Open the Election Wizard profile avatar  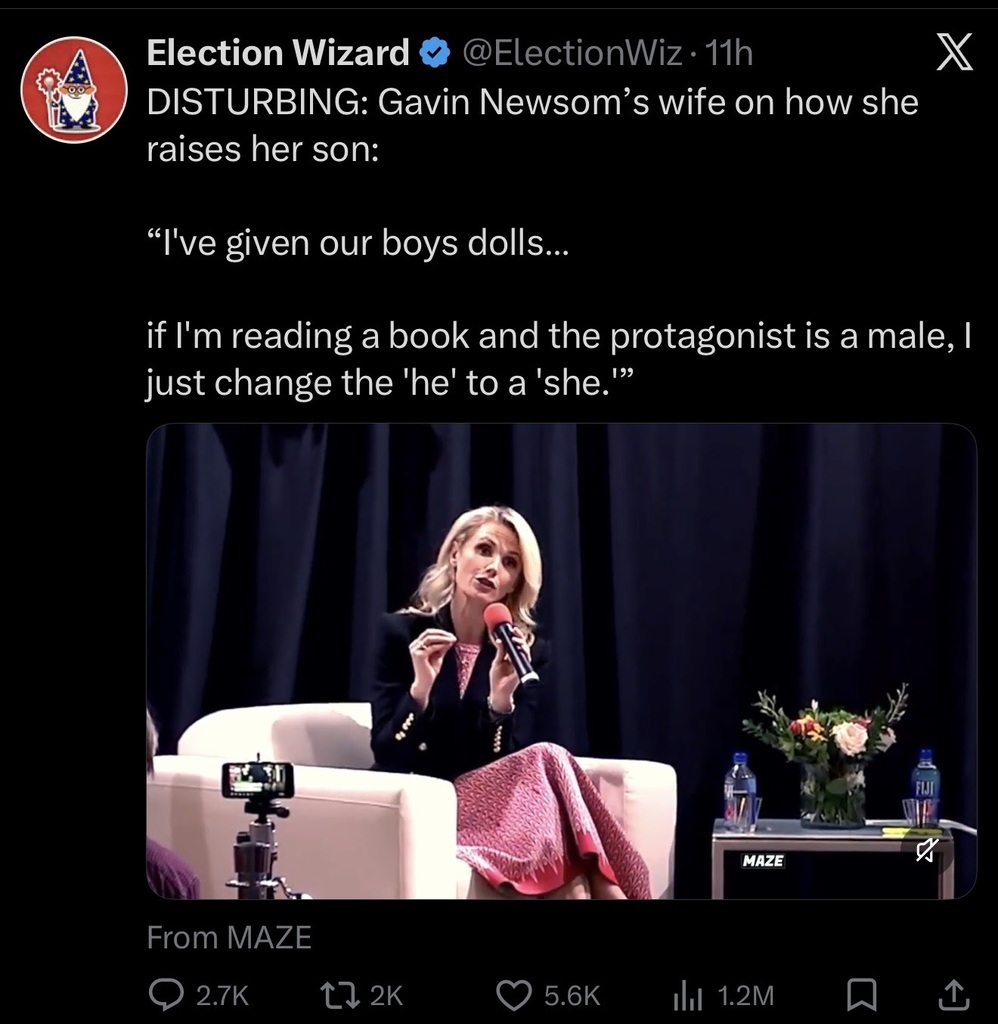coord(74,90)
